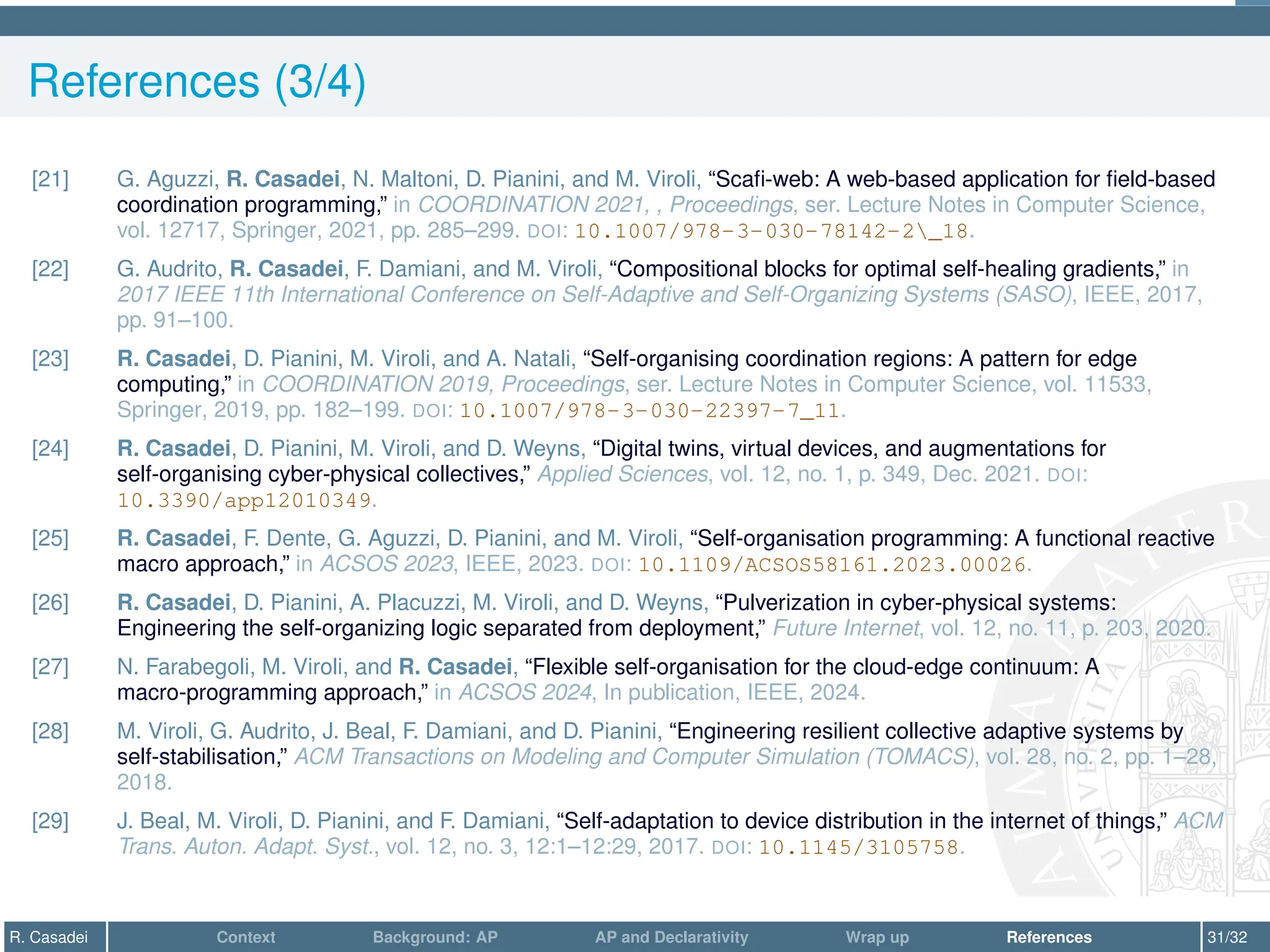The image size is (1270, 952).
Task: Click the COORDINATION 2019, Proceedings venue text
Action: [x=443, y=384]
